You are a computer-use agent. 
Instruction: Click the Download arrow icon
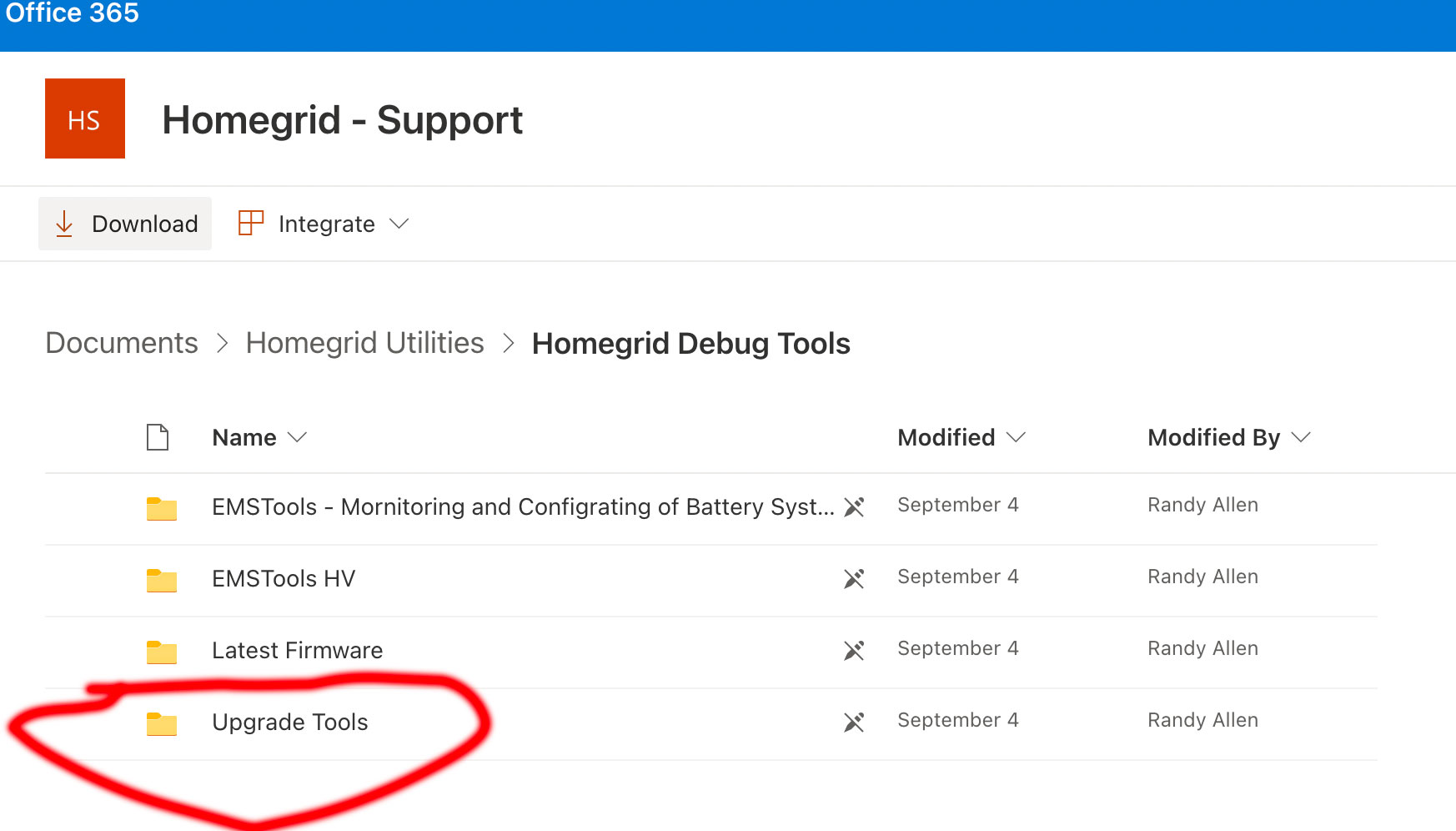coord(64,224)
